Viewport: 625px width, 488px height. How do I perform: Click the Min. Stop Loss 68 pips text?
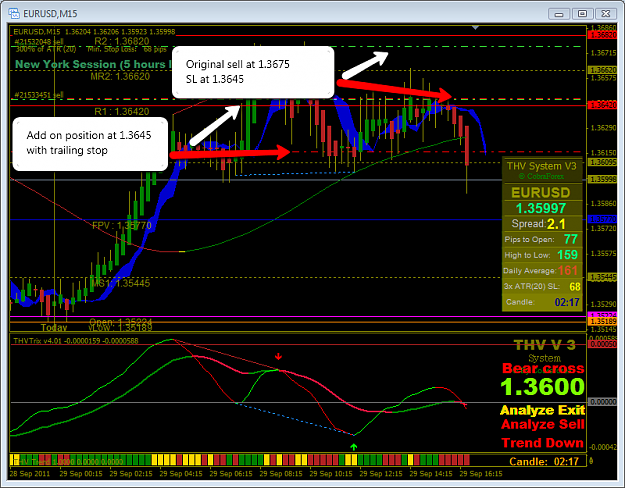[x=127, y=49]
